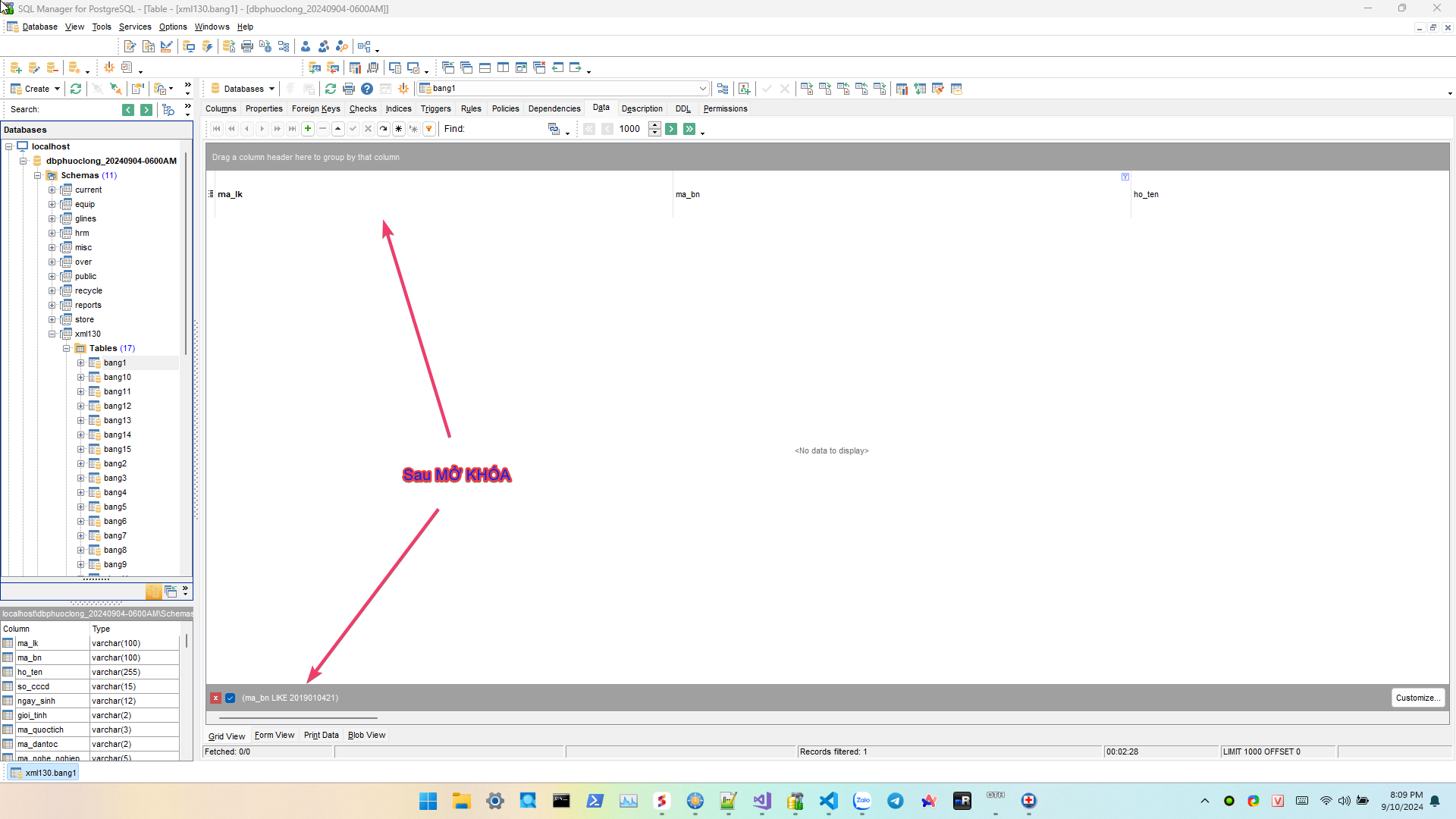Screen dimensions: 1456x819
Task: Open Telegram from the taskbar
Action: 896,801
